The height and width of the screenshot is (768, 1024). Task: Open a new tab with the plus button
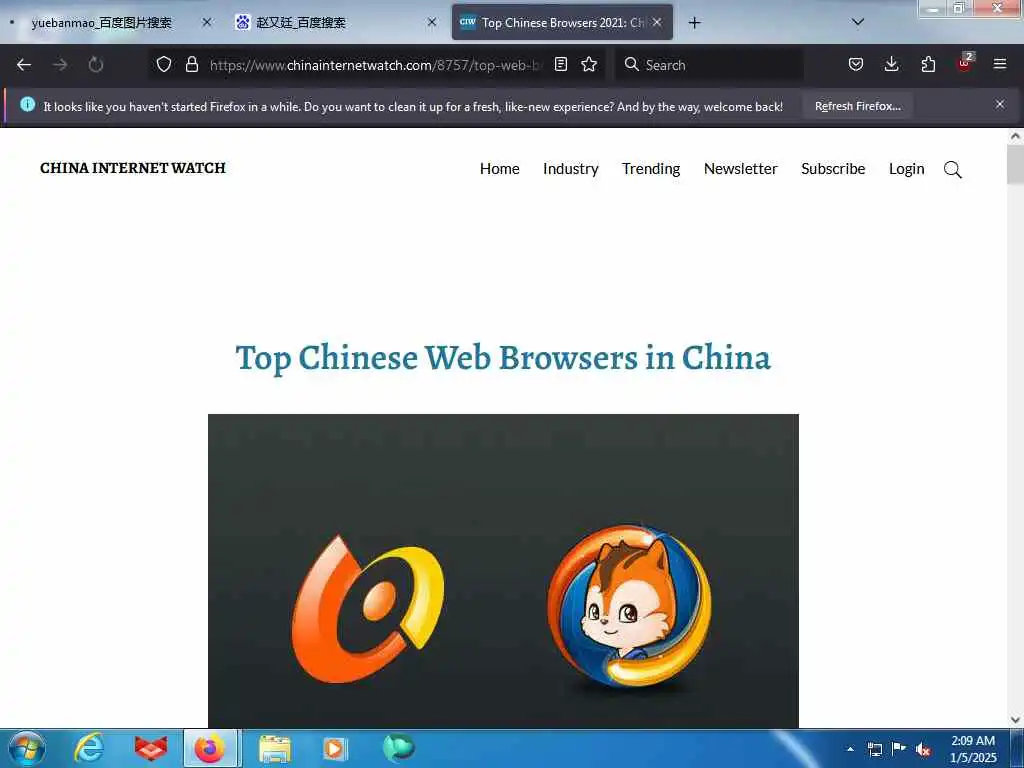(x=695, y=23)
